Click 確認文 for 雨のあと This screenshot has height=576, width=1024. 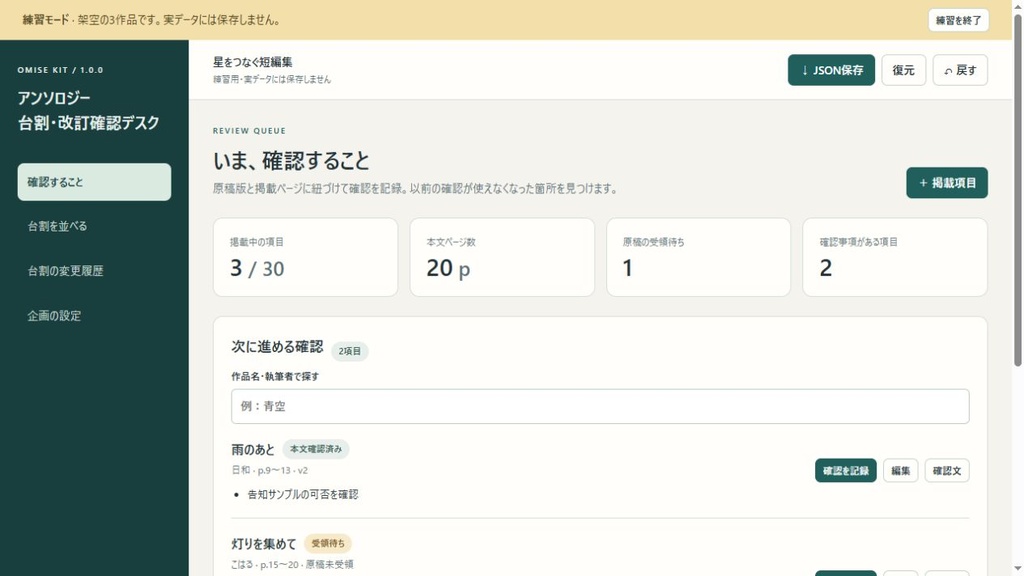(946, 470)
